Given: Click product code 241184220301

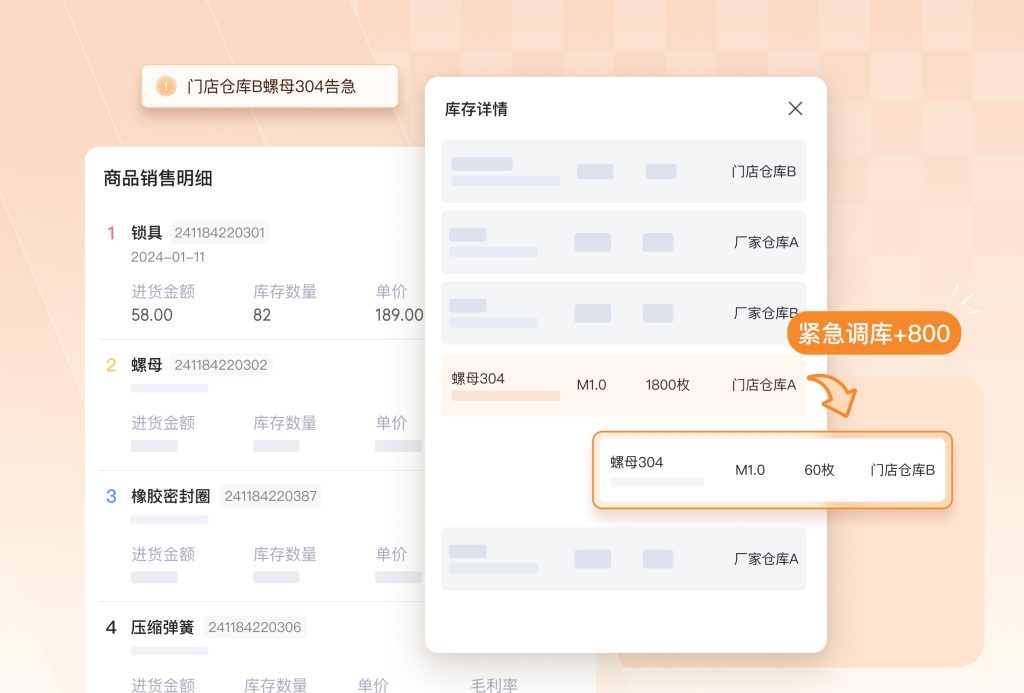Looking at the screenshot, I should 219,233.
